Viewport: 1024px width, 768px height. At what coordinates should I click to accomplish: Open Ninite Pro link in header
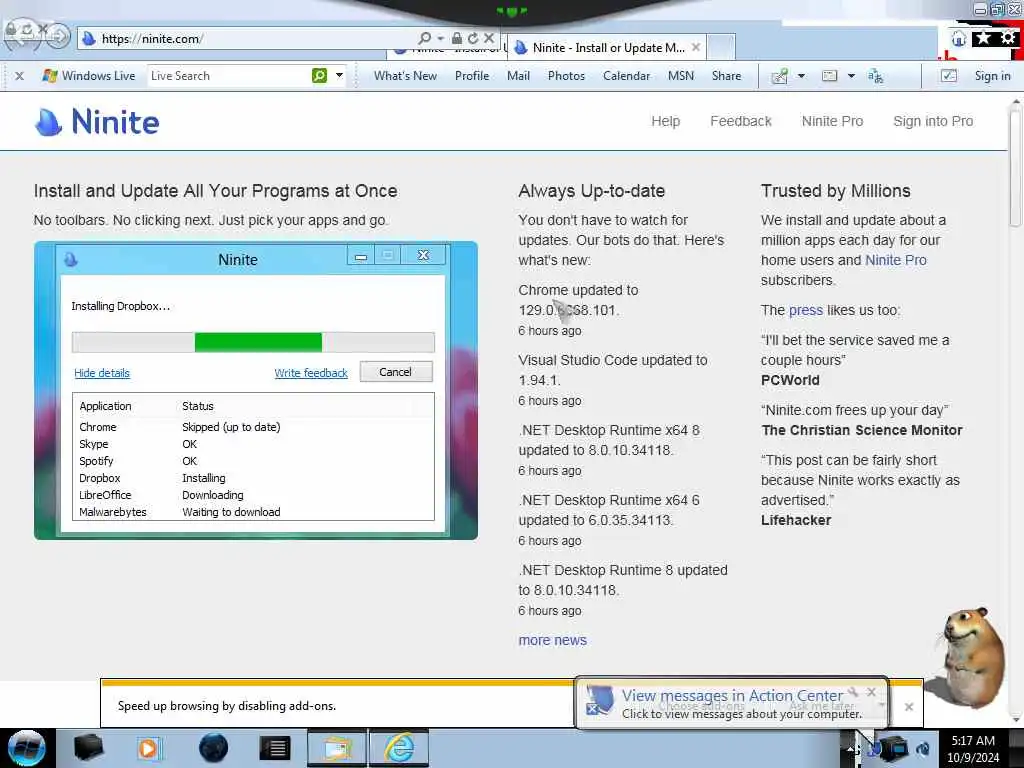832,121
